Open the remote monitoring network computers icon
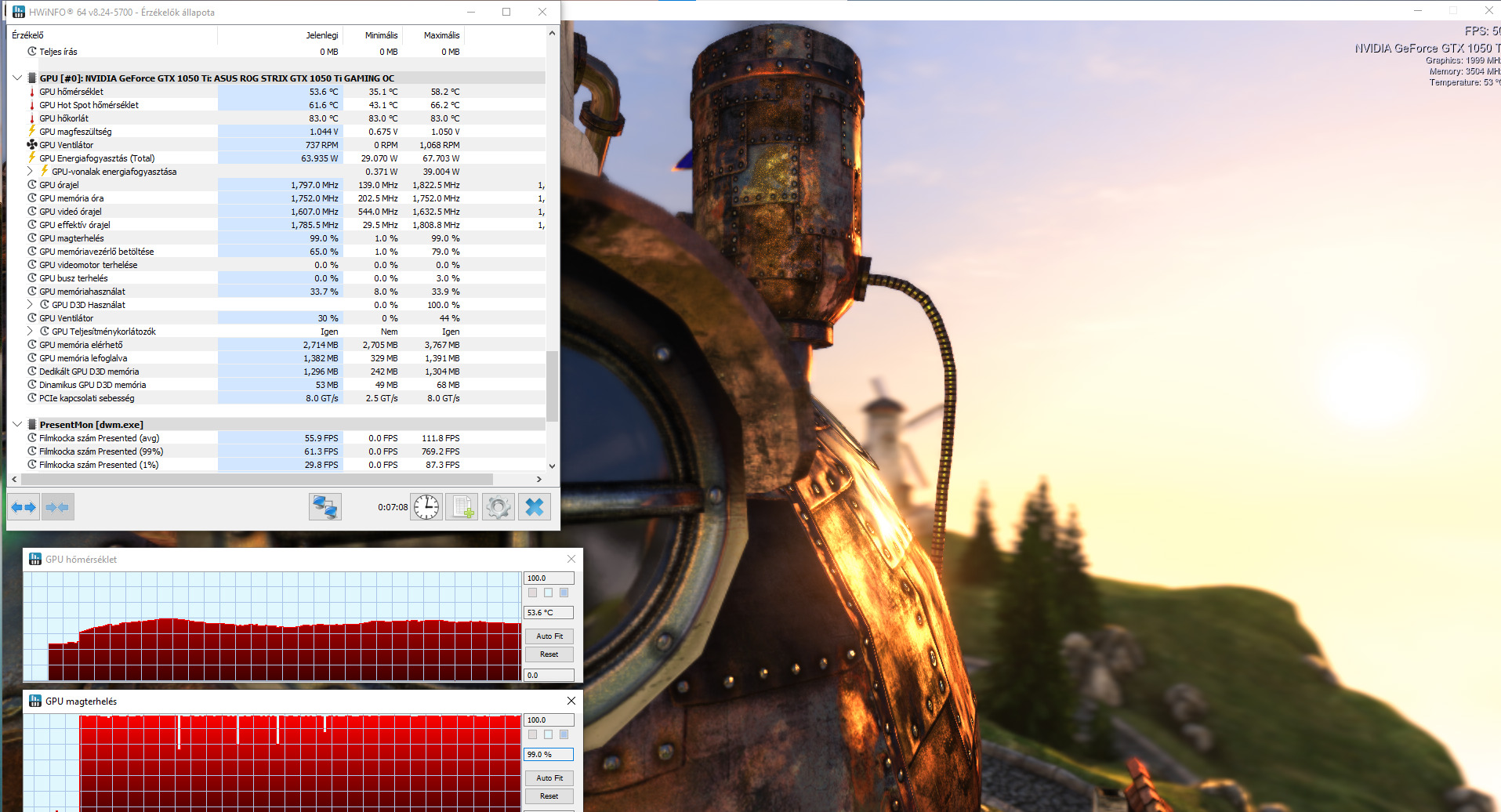Screen dimensions: 1501x812 point(324,507)
